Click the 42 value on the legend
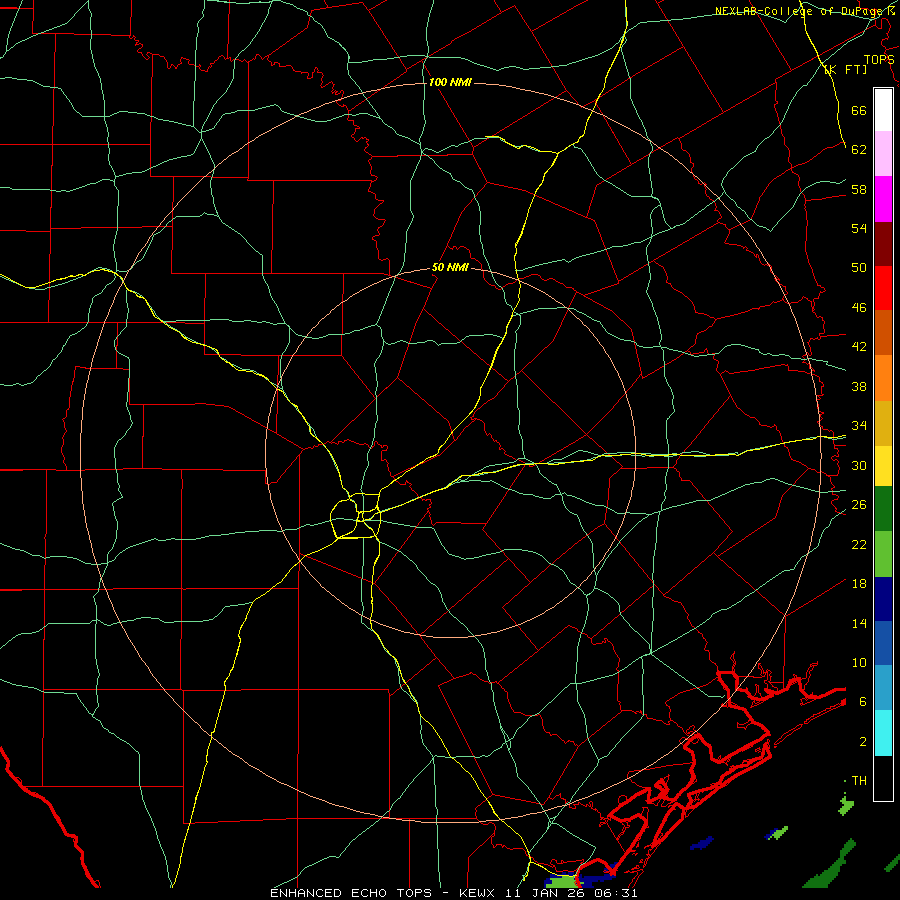 pyautogui.click(x=859, y=347)
